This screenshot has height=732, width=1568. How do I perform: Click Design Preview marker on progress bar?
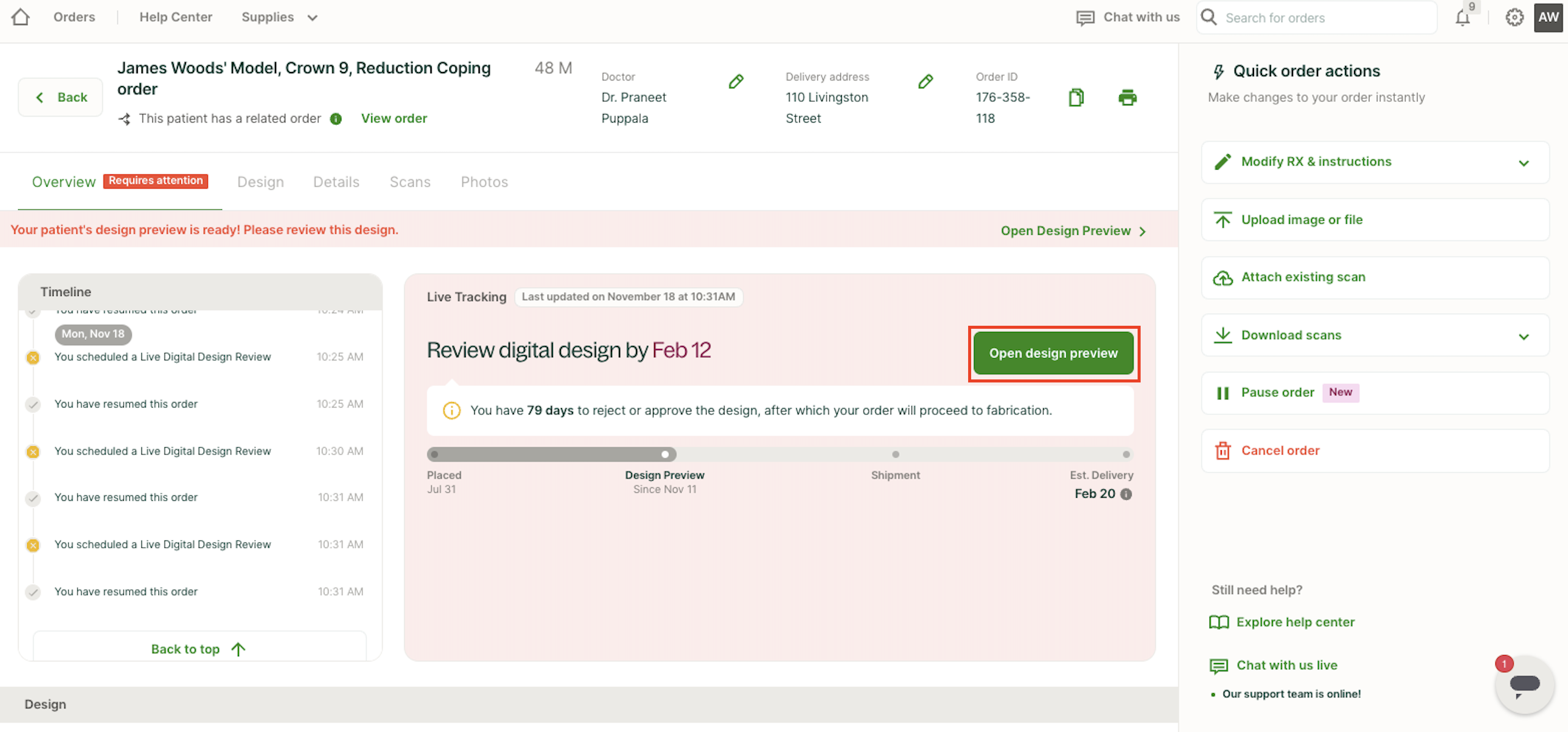point(665,454)
